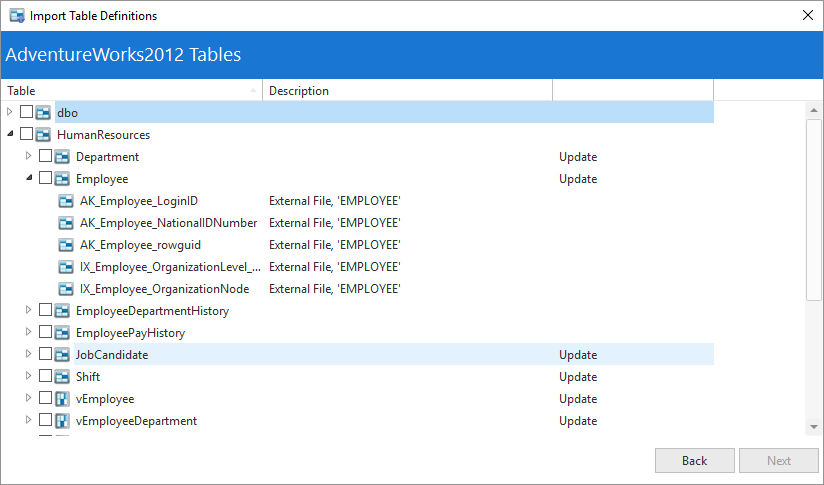
Task: Click the Description column header
Action: 407,90
